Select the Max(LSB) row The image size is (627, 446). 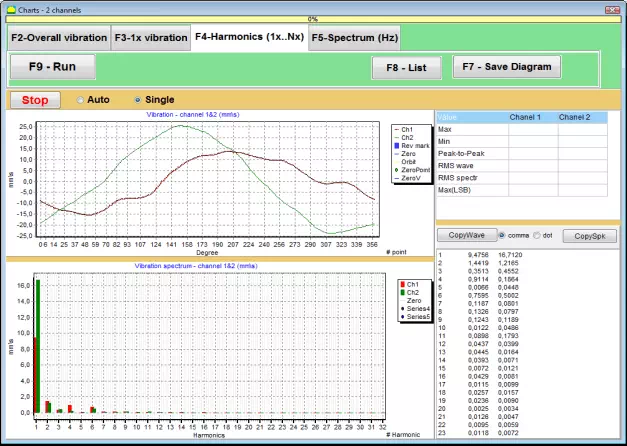tap(522, 190)
